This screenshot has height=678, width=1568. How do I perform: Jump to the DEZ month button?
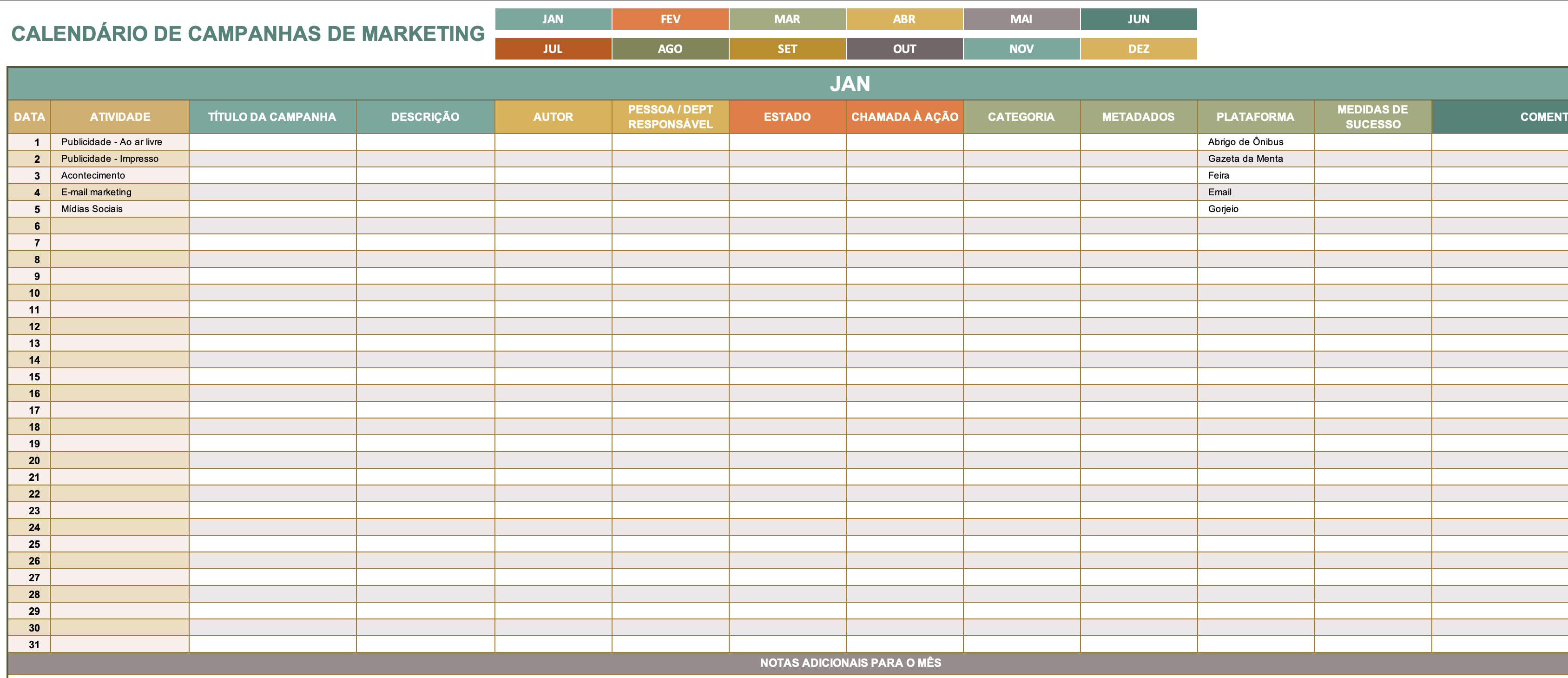pos(1139,49)
